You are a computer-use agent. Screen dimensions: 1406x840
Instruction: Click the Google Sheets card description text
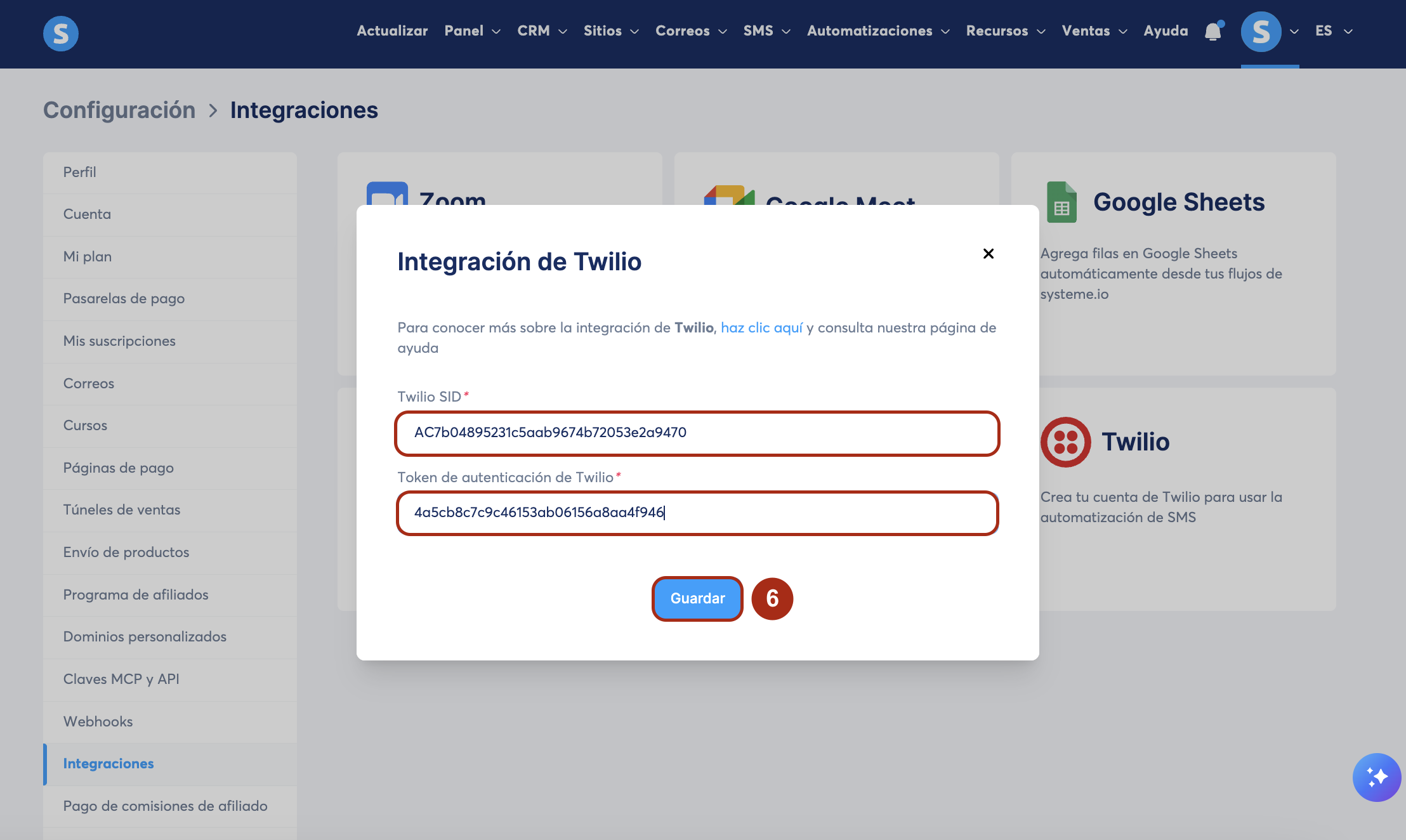pos(1161,274)
